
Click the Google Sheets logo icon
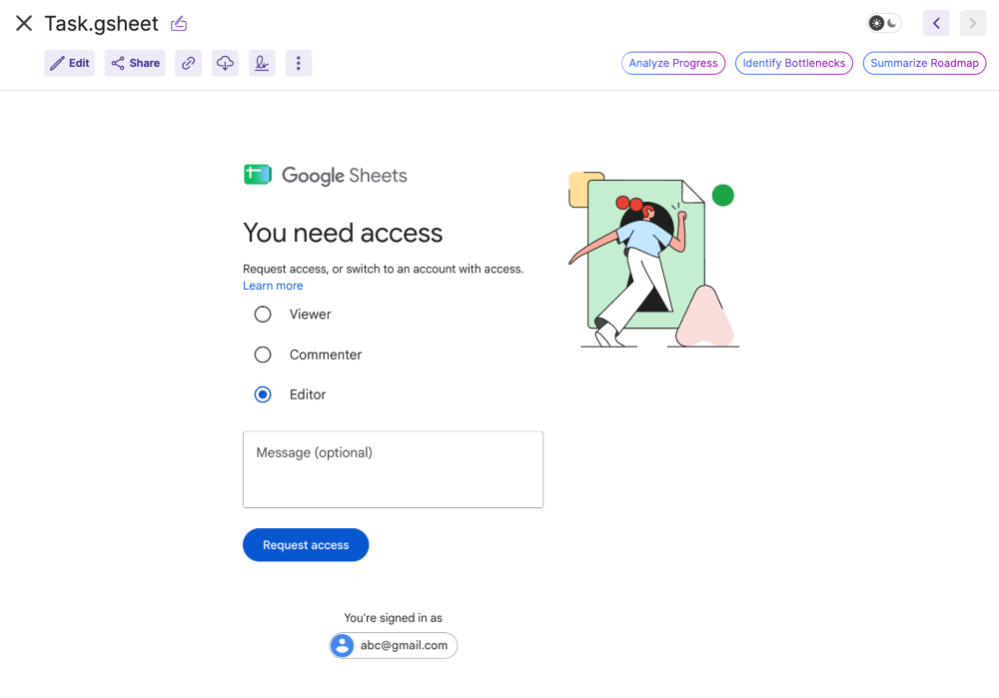tap(257, 174)
